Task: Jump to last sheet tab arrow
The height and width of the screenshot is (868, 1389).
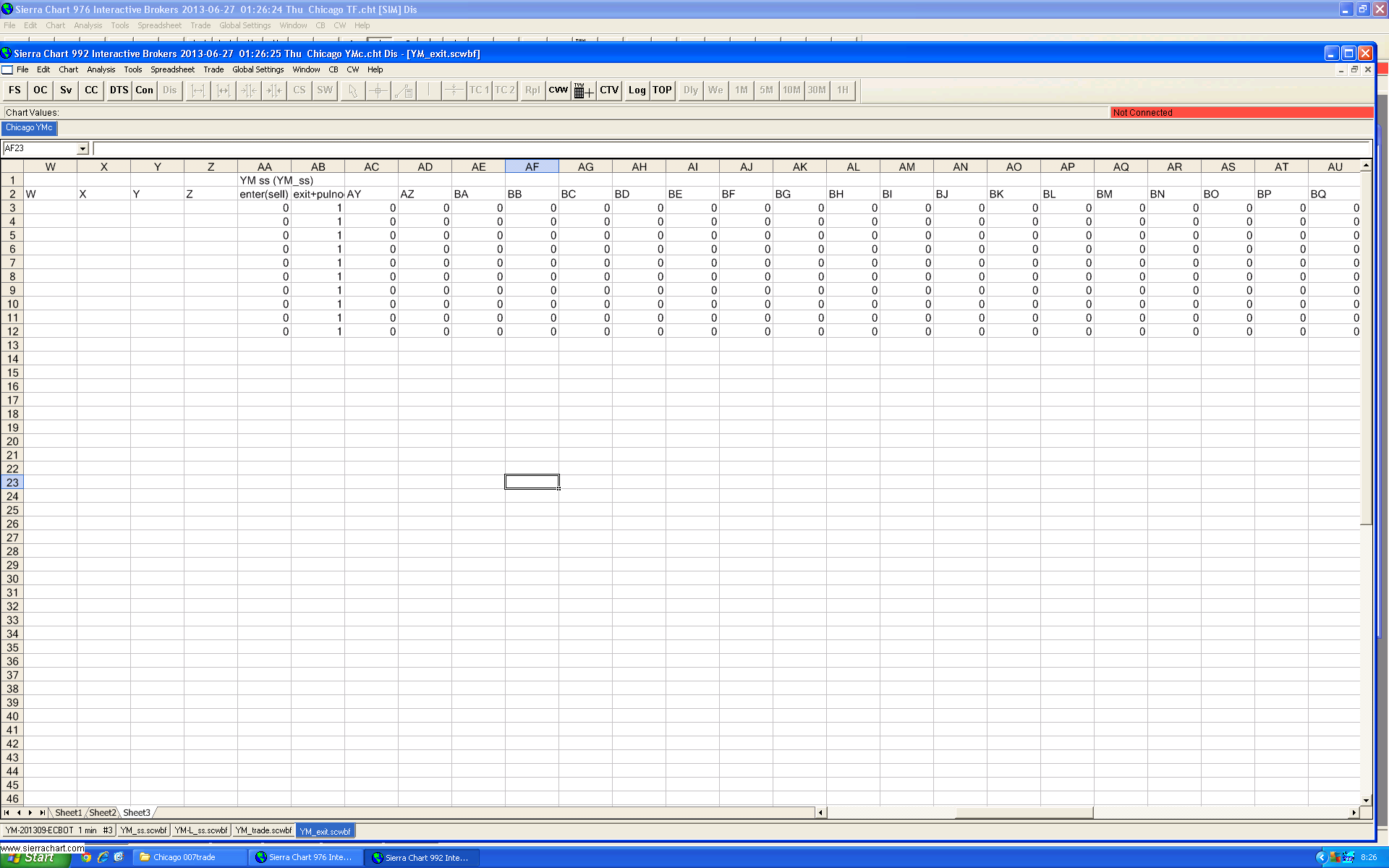Action: (42, 813)
